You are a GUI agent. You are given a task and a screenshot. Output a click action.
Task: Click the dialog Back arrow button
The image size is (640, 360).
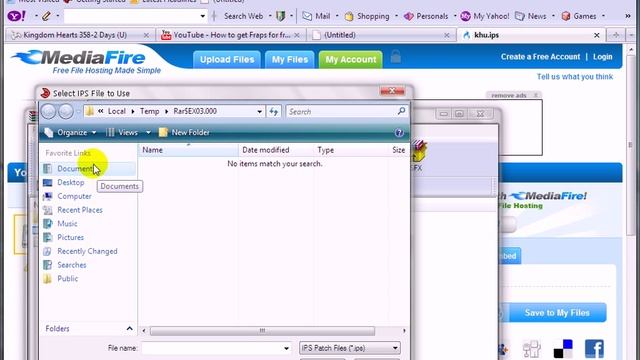pos(49,111)
